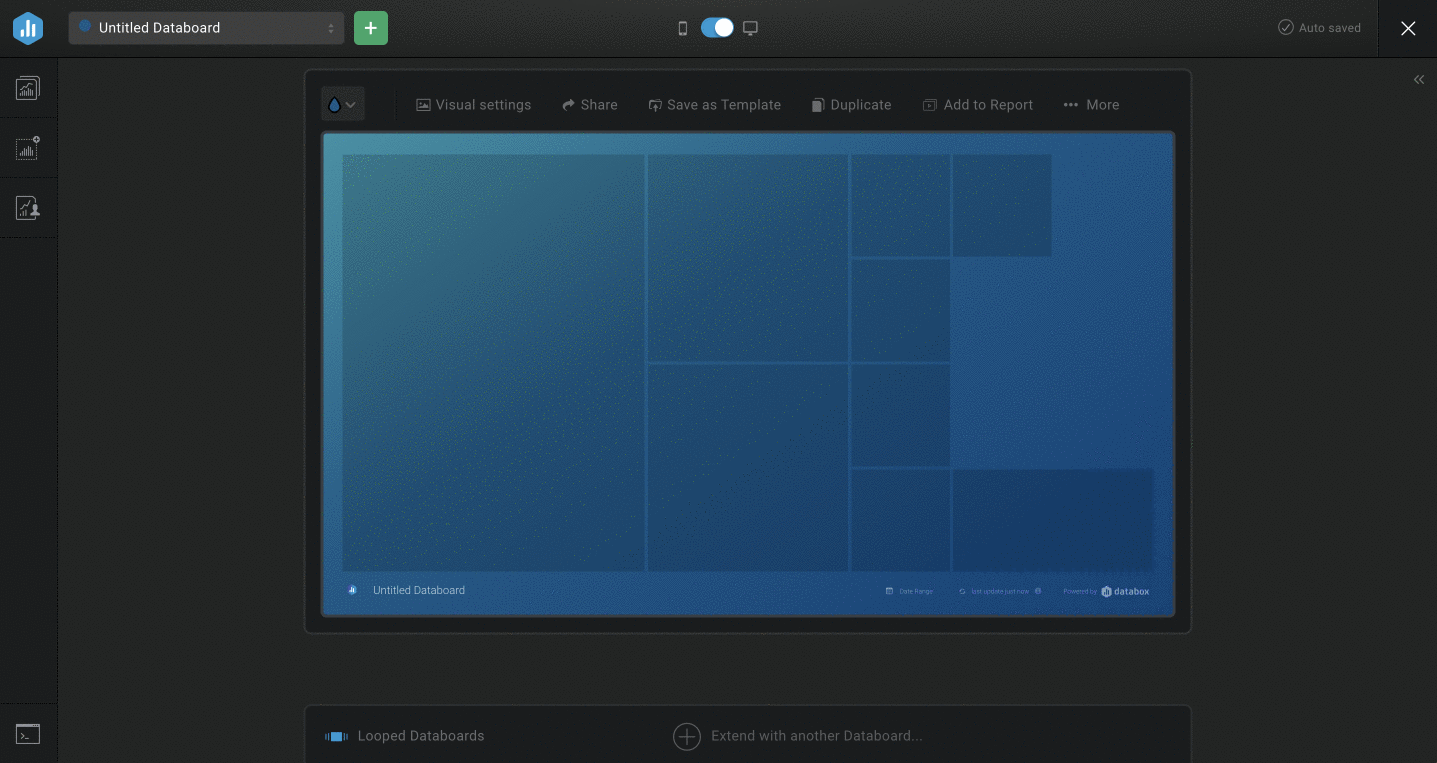The image size is (1437, 763).
Task: Select the desktop monitor view icon
Action: click(750, 28)
